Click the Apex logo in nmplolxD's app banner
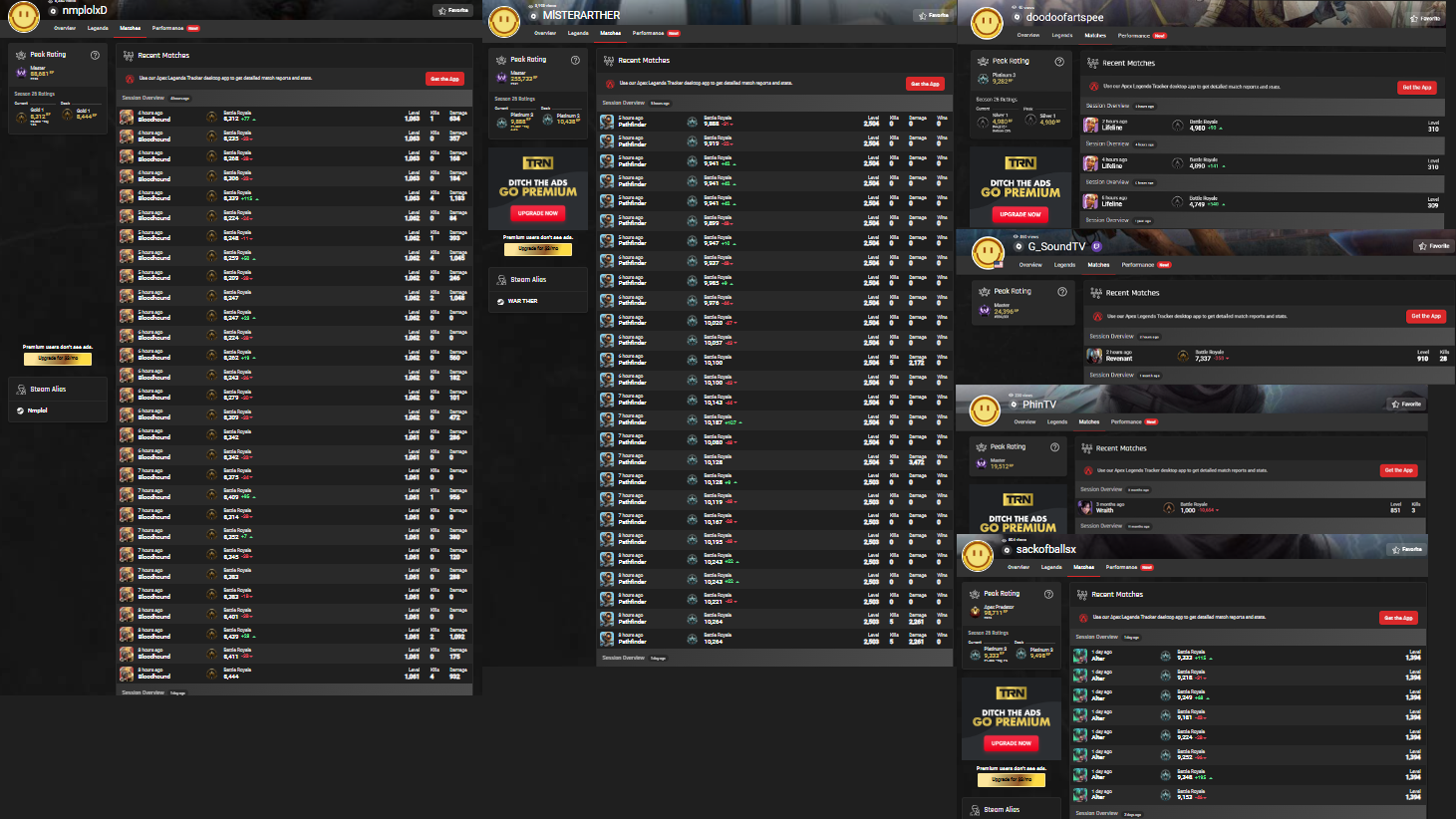 [130, 79]
